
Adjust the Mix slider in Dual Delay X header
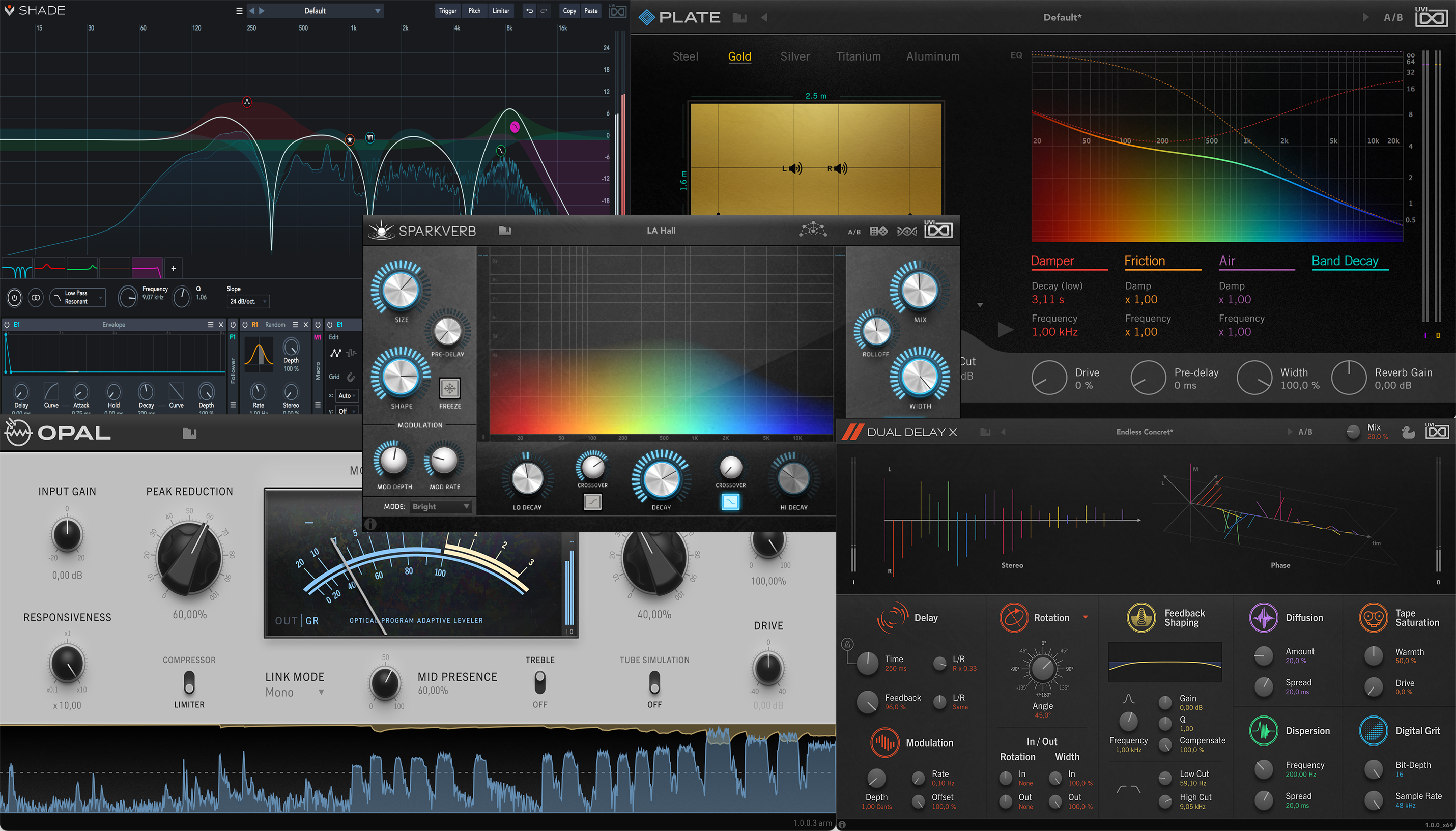coord(1352,432)
